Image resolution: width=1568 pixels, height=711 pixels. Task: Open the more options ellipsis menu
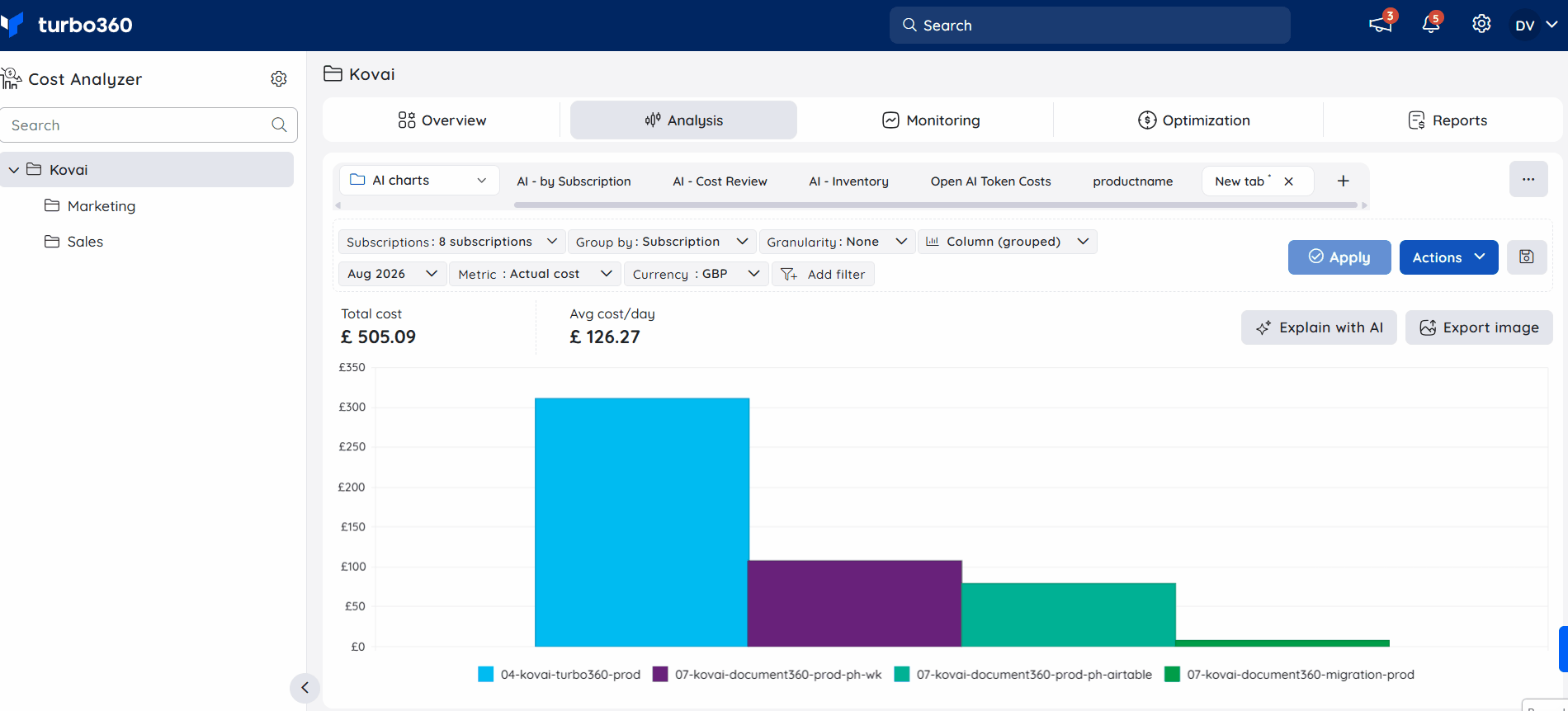[x=1528, y=179]
